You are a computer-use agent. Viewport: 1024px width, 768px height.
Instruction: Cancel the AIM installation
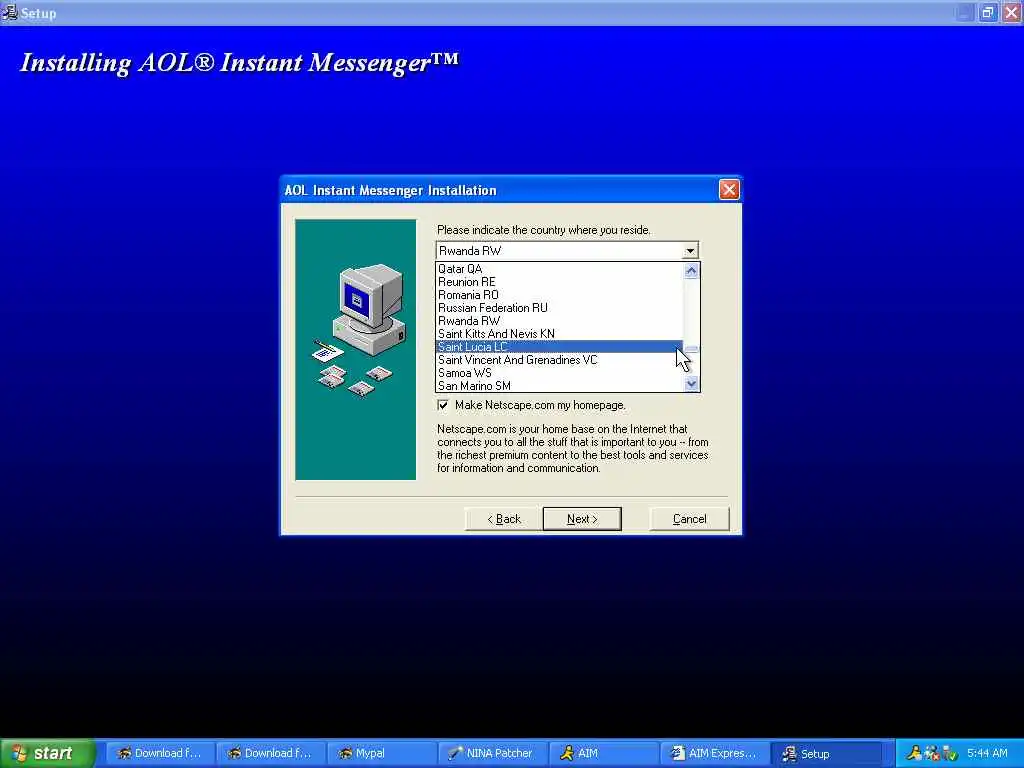click(690, 519)
